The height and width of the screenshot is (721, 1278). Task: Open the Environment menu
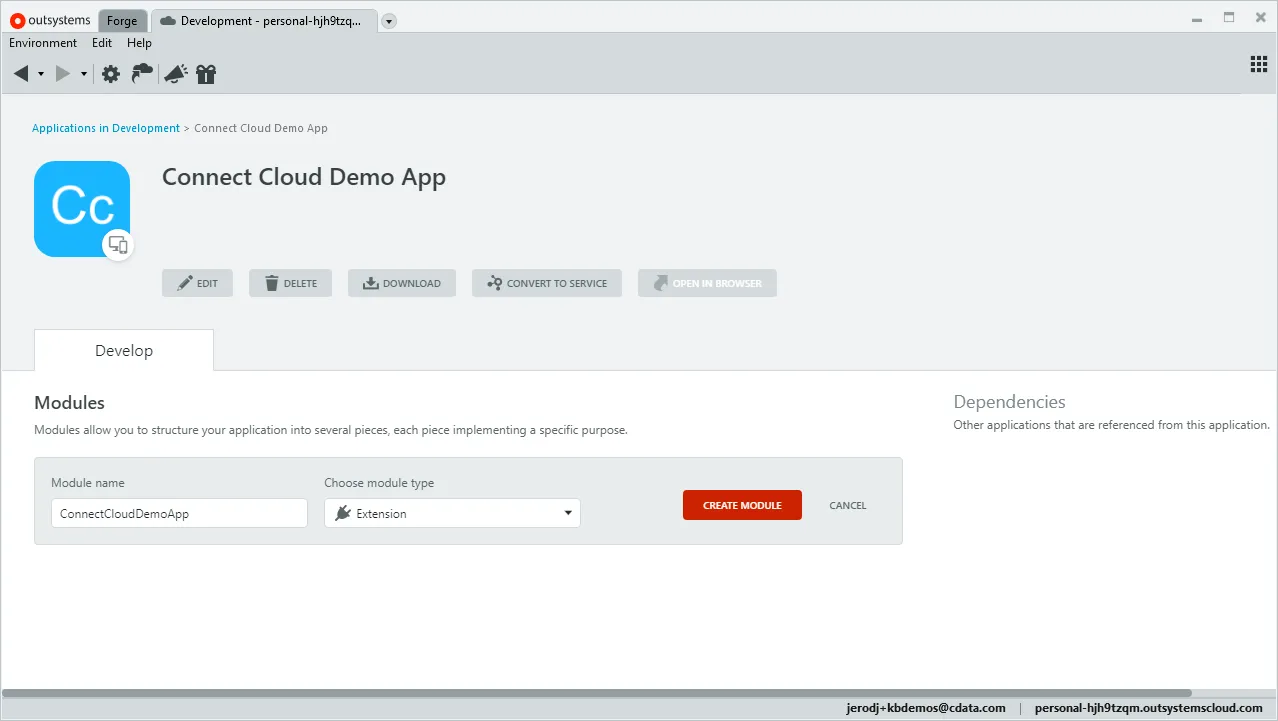(42, 43)
